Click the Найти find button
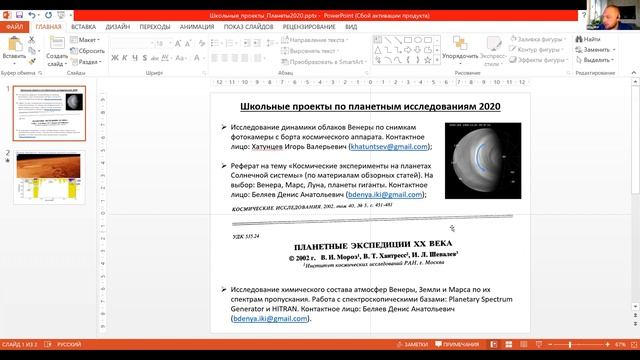640x360 pixels. click(x=588, y=39)
